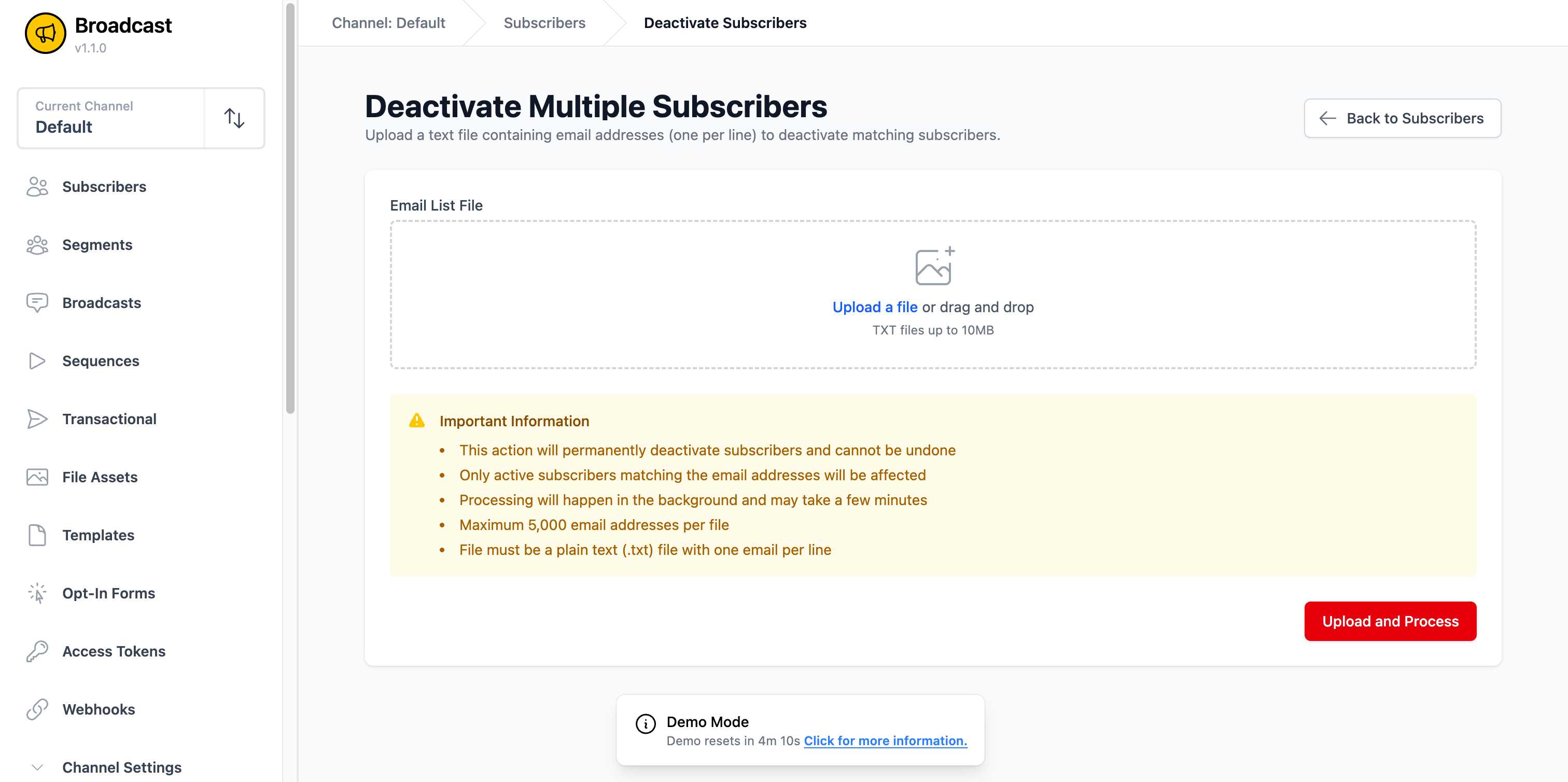Click the Opt-In Forms cursor icon

[37, 593]
